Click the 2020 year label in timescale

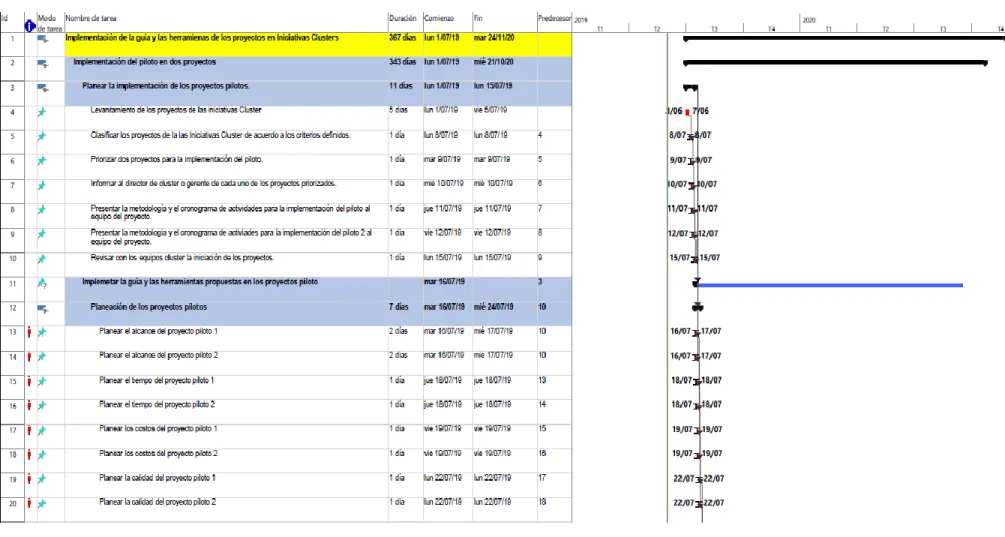(809, 20)
